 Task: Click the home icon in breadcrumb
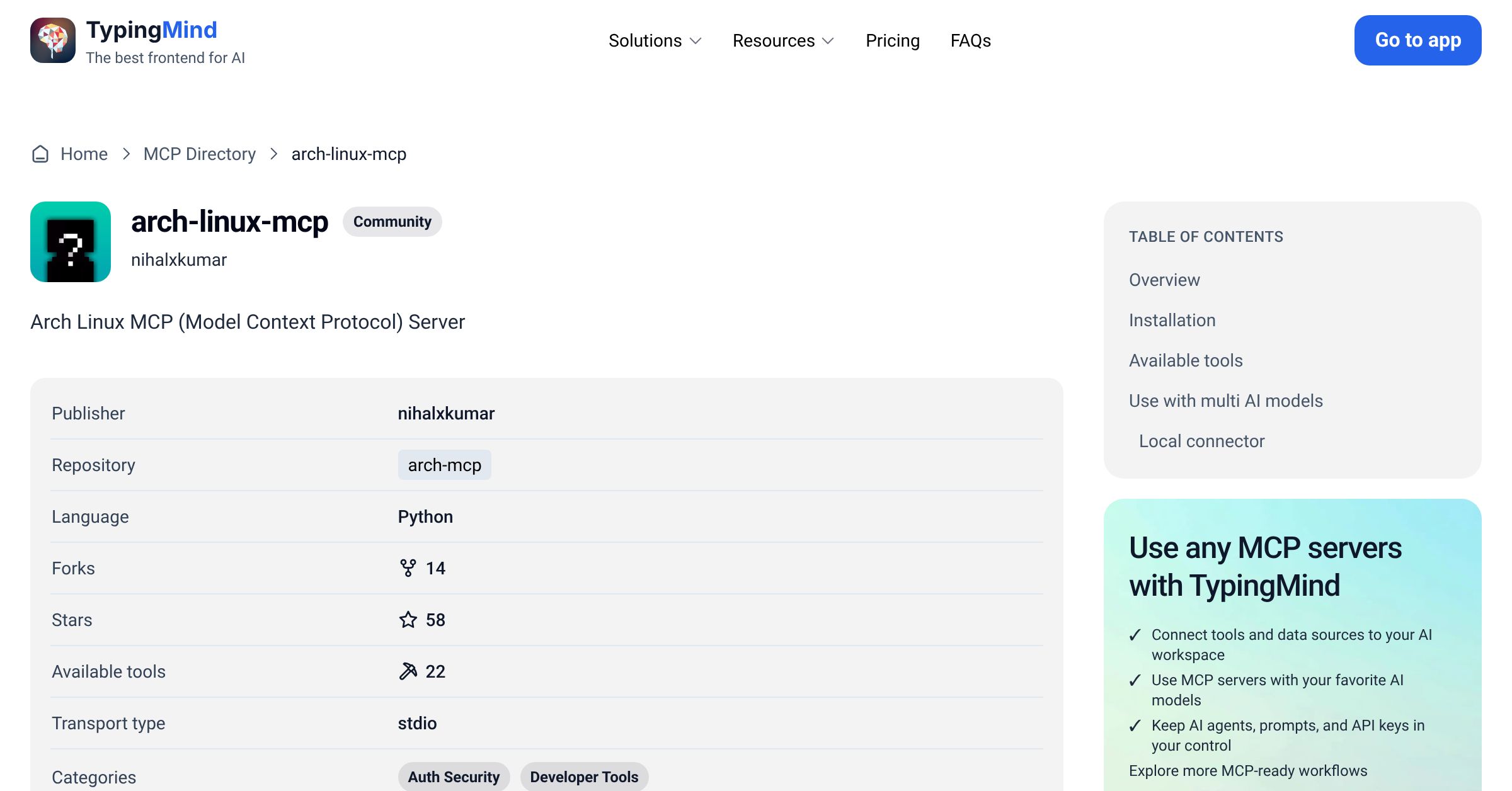pyautogui.click(x=40, y=154)
